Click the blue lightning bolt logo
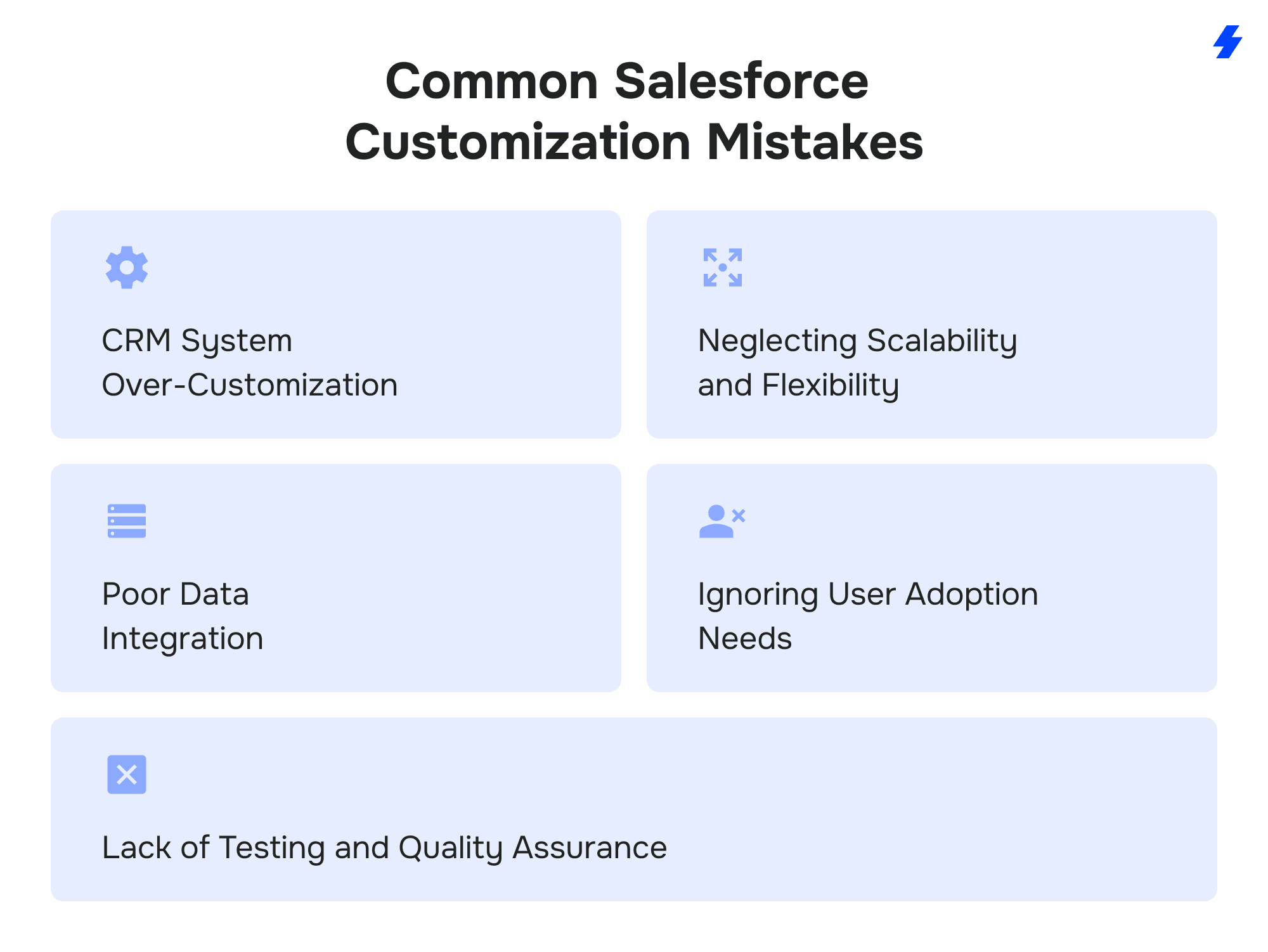Viewport: 1268px width, 952px height. [x=1227, y=42]
